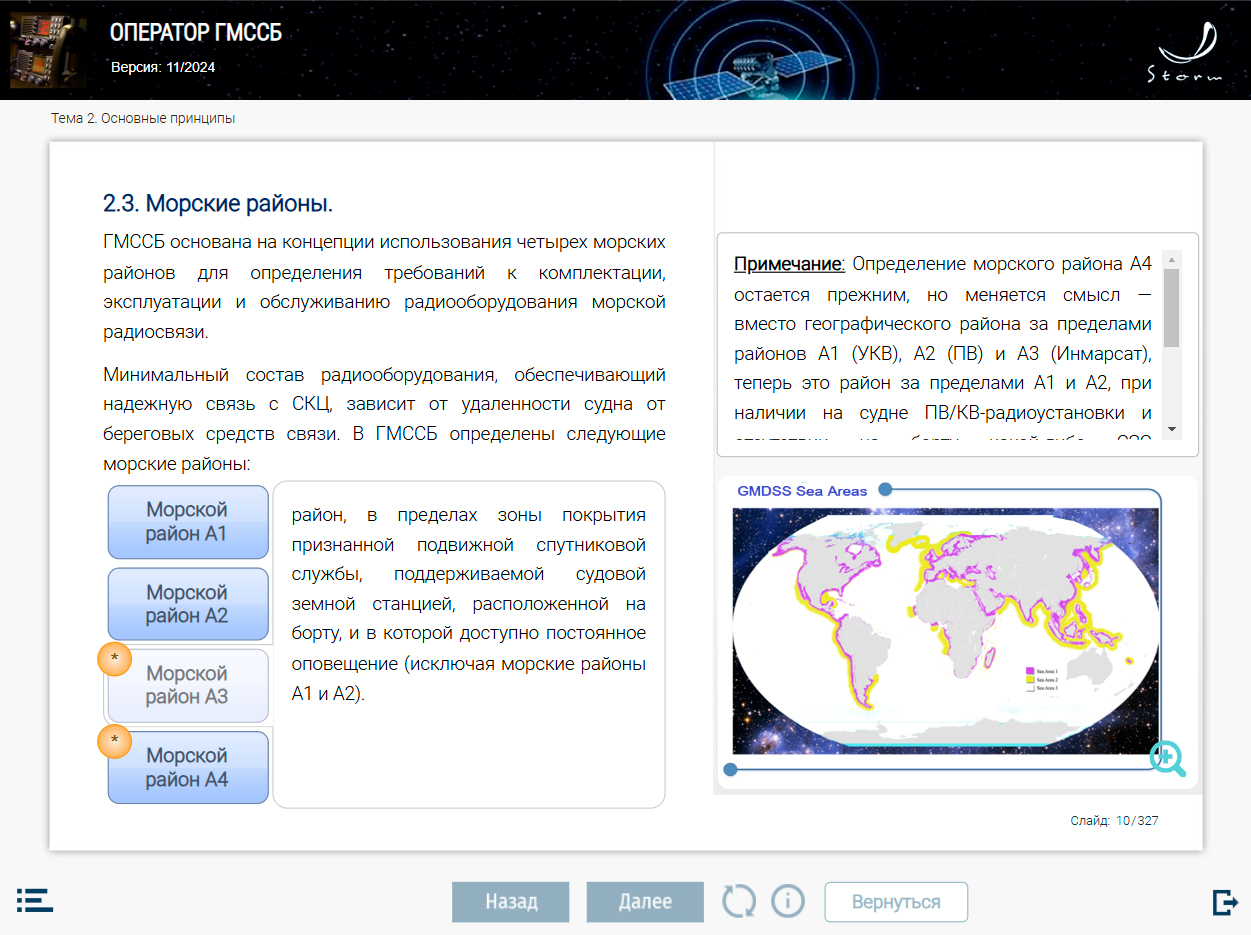The image size is (1251, 935).
Task: Click the Storm logo
Action: [1187, 53]
